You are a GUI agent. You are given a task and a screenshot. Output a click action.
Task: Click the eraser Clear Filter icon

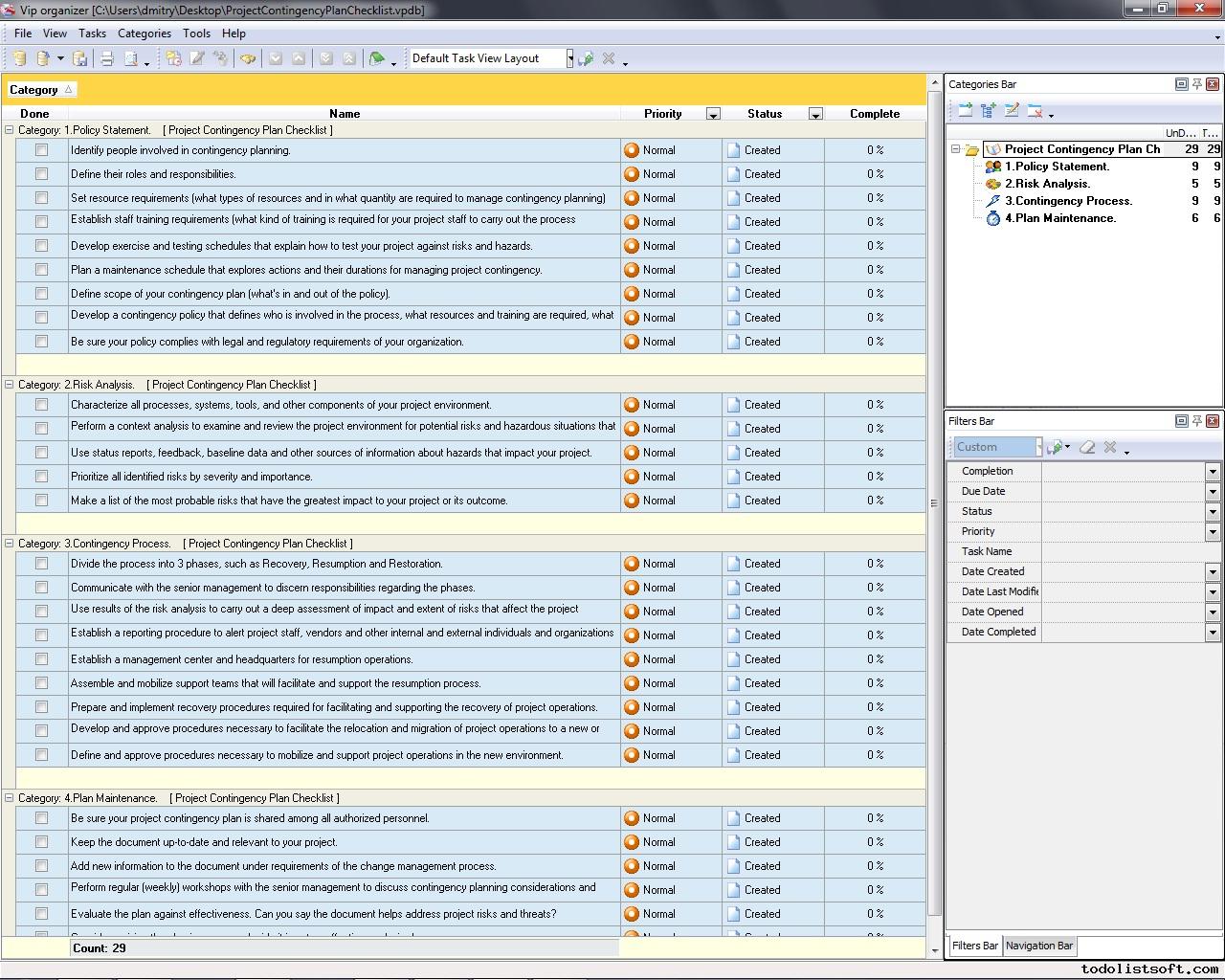pyautogui.click(x=1087, y=447)
